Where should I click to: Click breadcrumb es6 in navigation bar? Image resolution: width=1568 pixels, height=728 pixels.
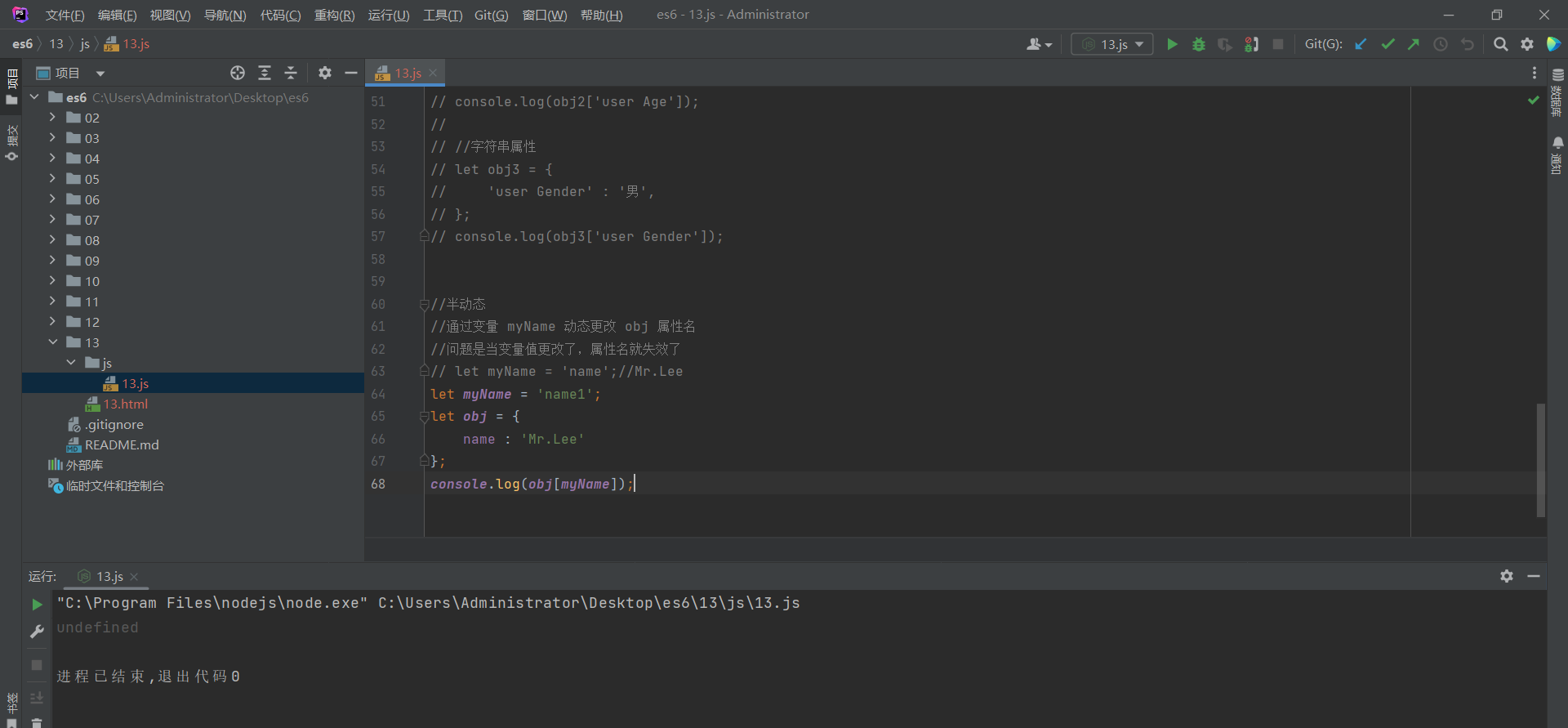click(22, 44)
